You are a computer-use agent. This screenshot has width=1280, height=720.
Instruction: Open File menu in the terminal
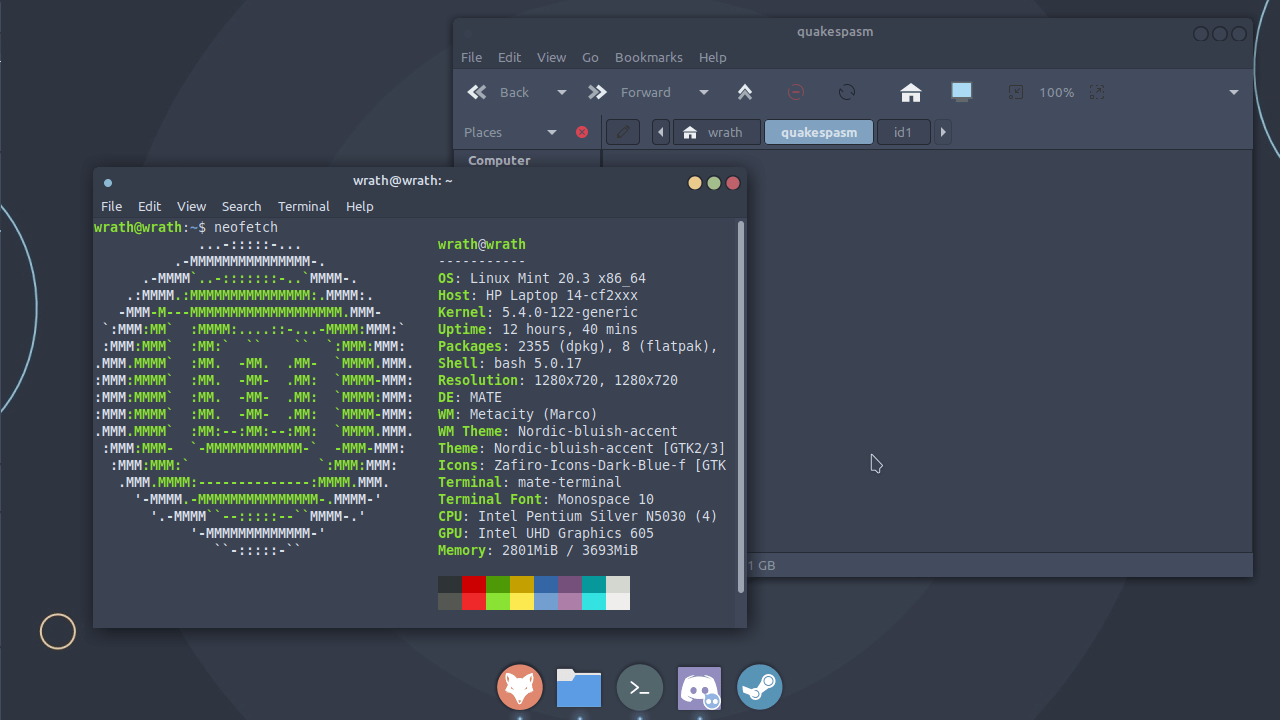[111, 206]
